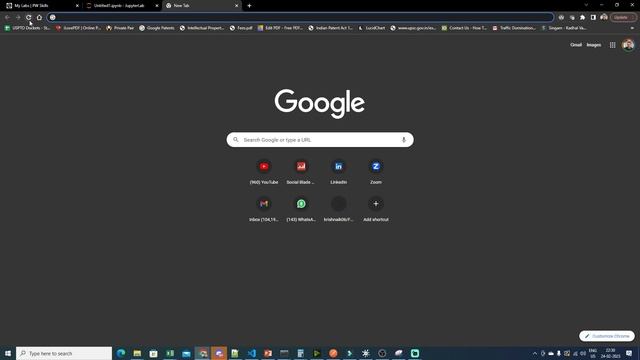Show hidden system tray icons
Image resolution: width=640 pixels, height=360 pixels.
coord(535,353)
